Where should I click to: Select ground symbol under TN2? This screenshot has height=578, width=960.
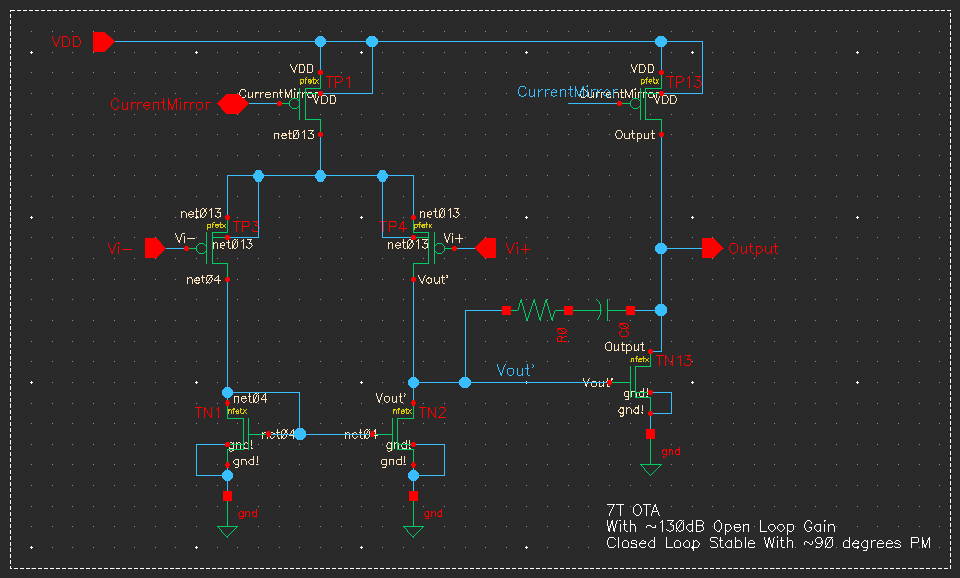[413, 516]
